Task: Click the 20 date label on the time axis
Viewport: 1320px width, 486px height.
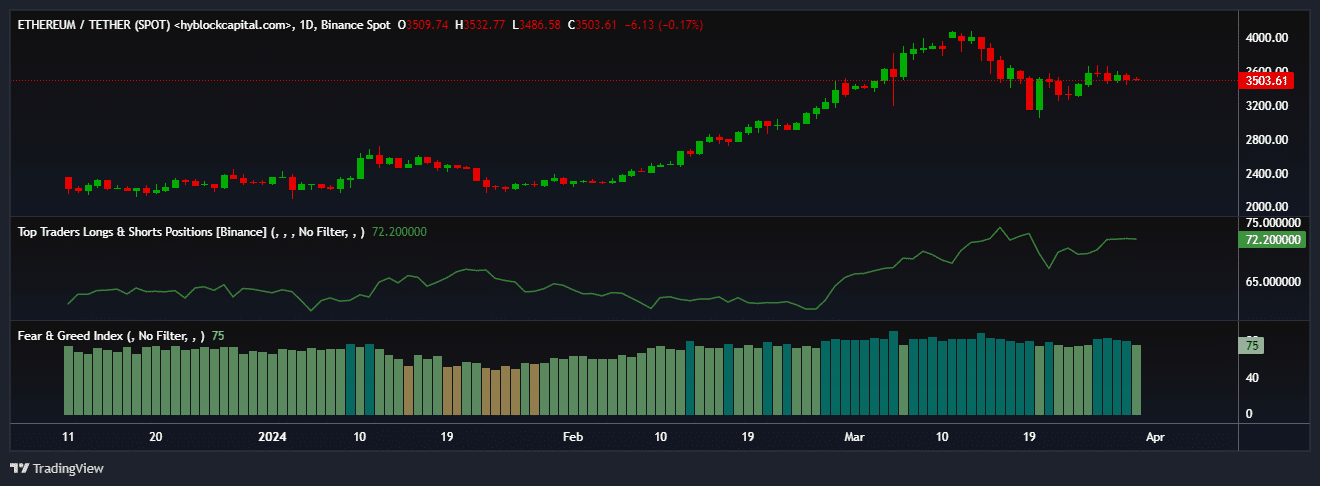Action: point(155,437)
